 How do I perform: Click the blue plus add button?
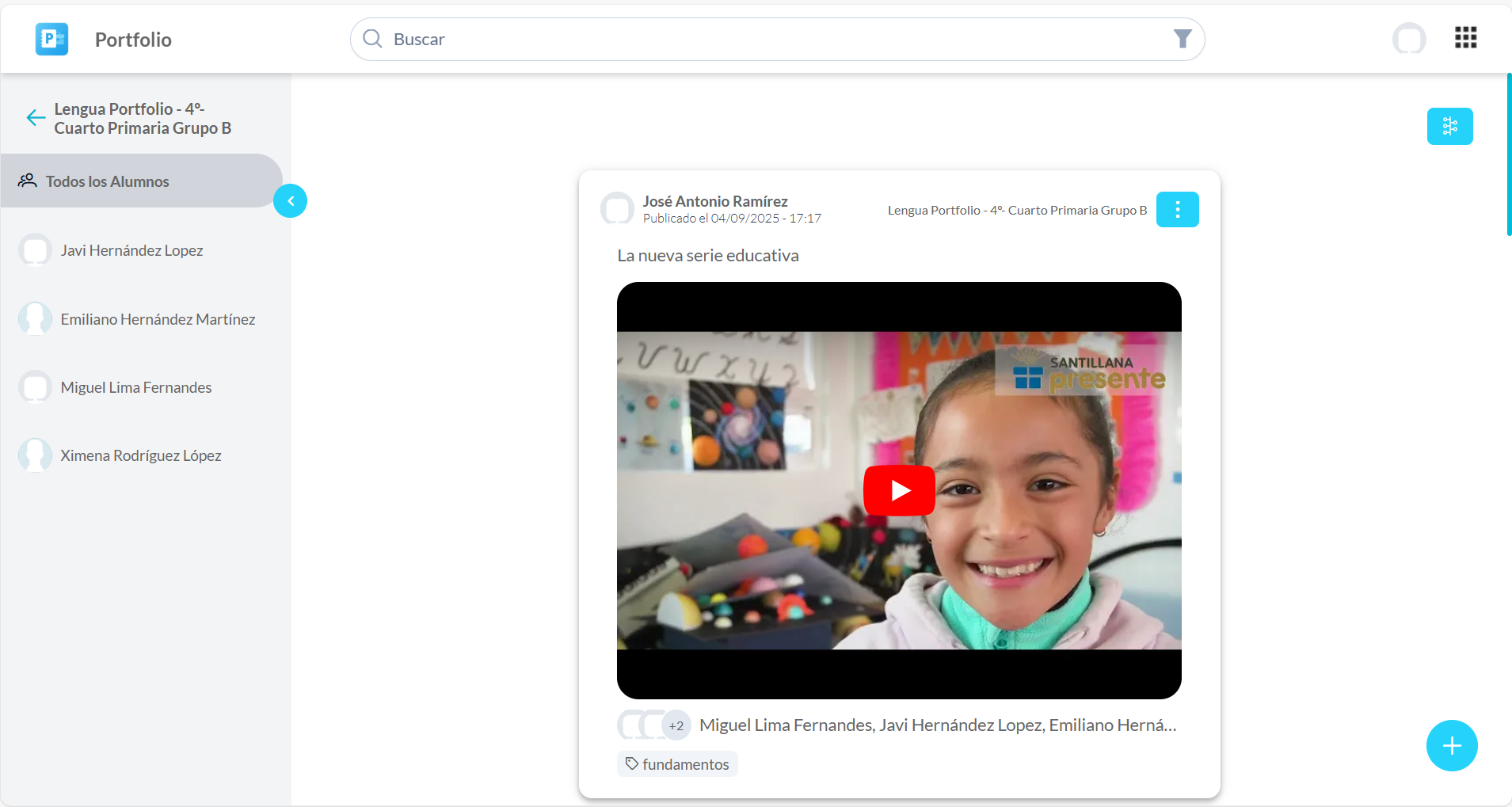(1451, 745)
